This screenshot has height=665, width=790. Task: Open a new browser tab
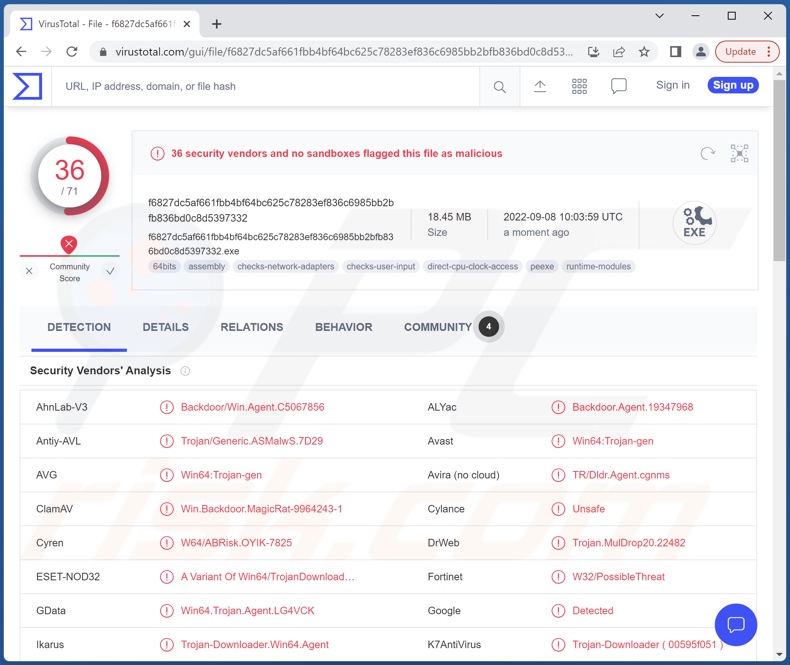tap(217, 24)
